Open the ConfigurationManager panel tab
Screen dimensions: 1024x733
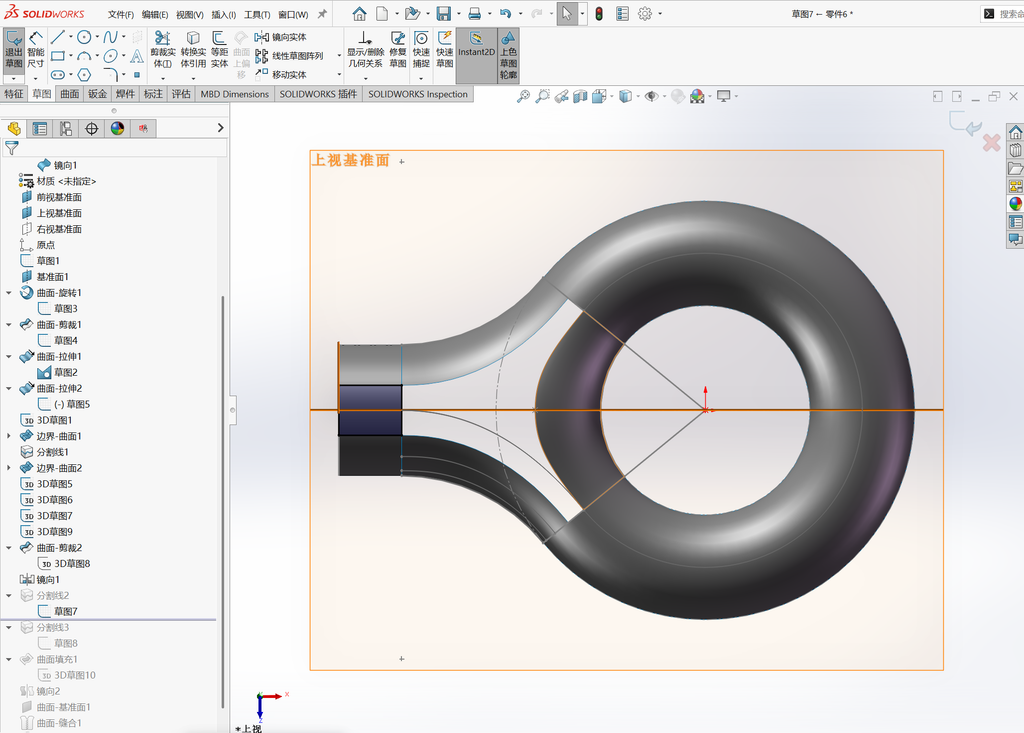pyautogui.click(x=66, y=129)
